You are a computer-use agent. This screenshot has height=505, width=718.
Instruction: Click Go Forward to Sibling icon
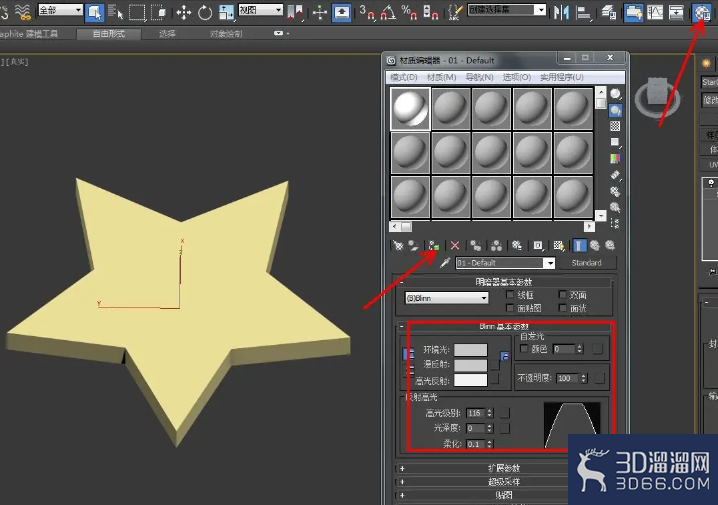click(610, 245)
